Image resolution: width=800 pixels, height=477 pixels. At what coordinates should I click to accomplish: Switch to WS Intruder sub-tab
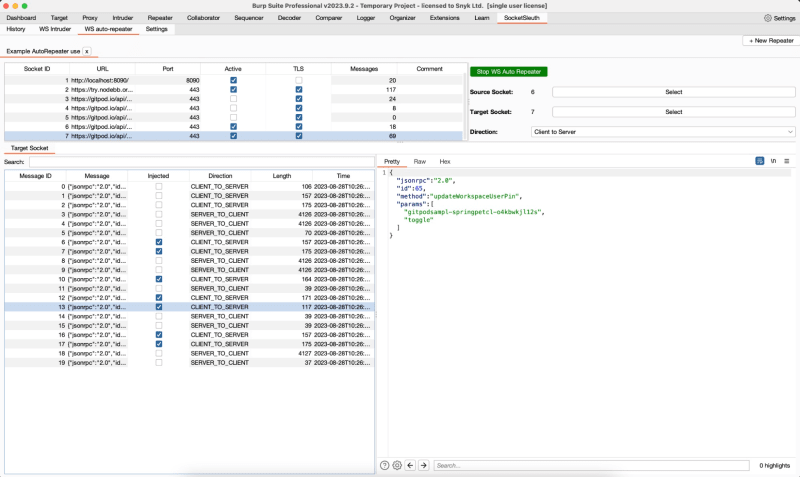pos(55,29)
